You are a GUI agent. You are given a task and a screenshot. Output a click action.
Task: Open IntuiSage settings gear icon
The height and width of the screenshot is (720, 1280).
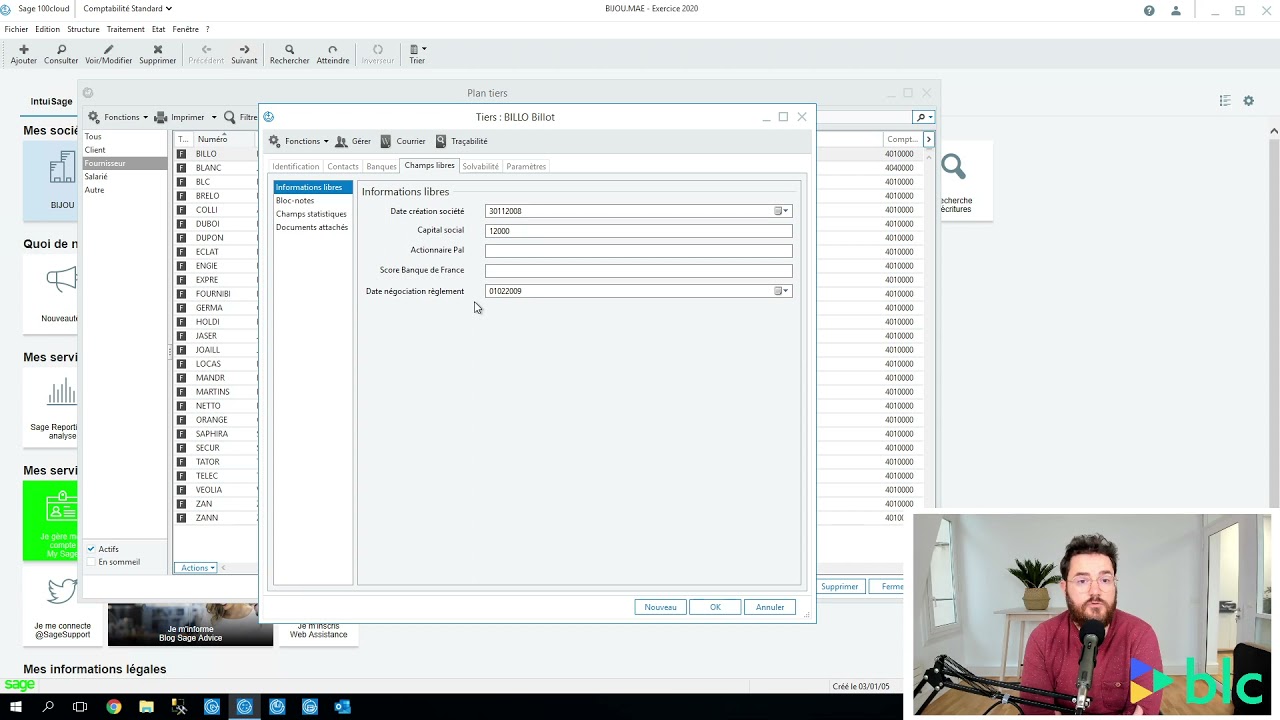point(1248,100)
